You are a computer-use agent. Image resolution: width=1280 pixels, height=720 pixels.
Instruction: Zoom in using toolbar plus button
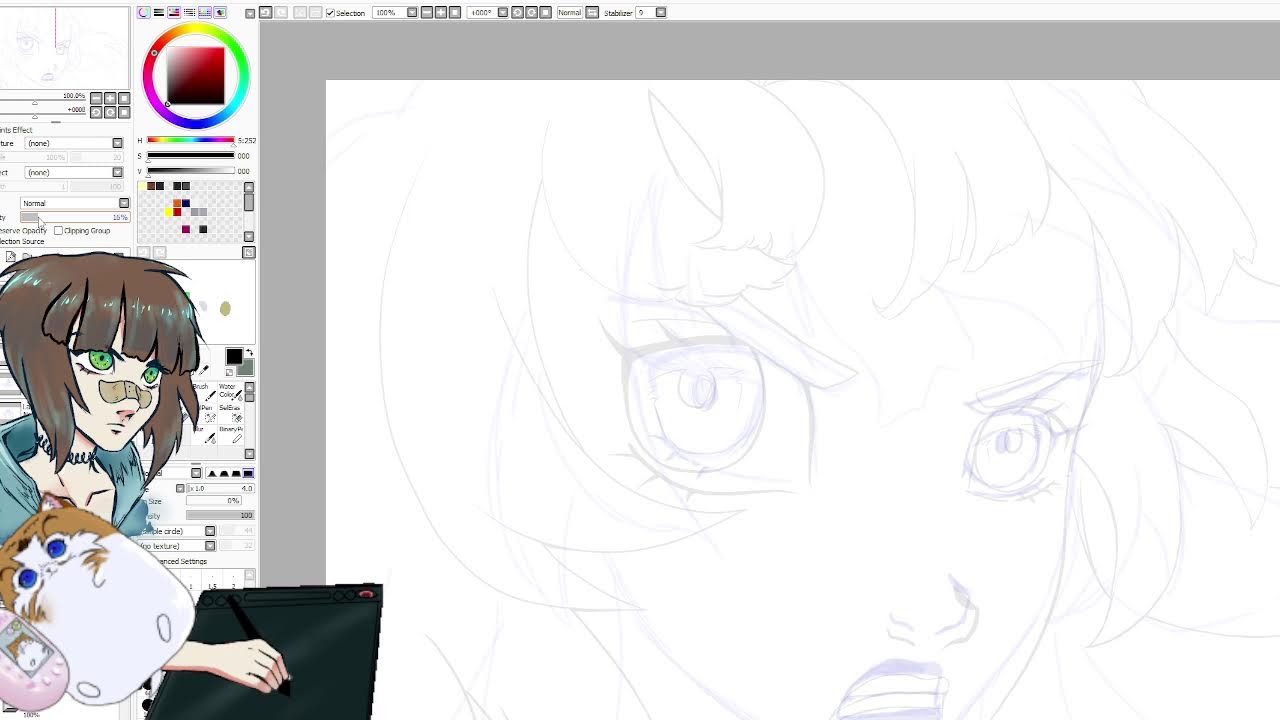pos(441,12)
